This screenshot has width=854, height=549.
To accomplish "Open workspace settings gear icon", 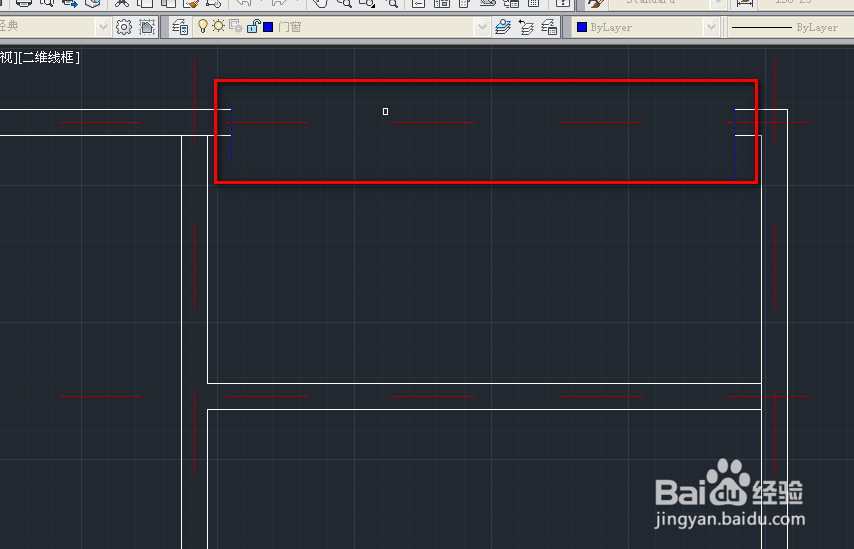I will point(124,27).
